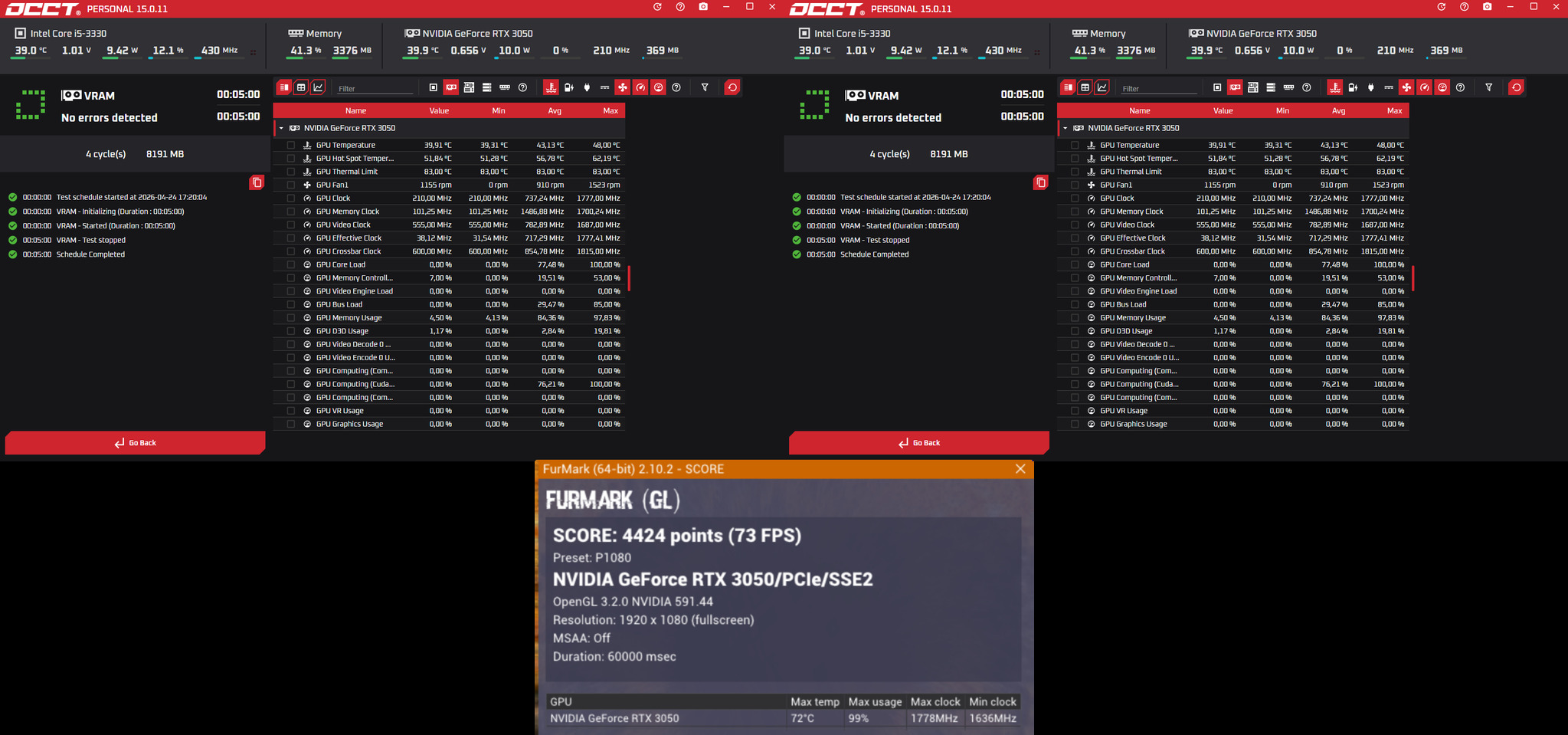Switch to graph view in left OCCT window
The width and height of the screenshot is (1568, 735).
319,87
